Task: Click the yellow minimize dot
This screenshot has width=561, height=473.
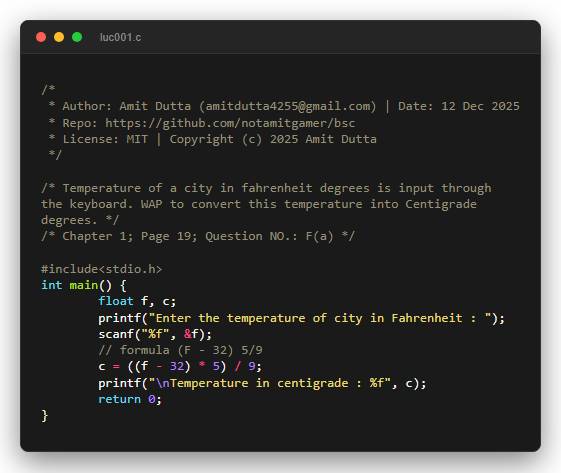Action: click(59, 37)
